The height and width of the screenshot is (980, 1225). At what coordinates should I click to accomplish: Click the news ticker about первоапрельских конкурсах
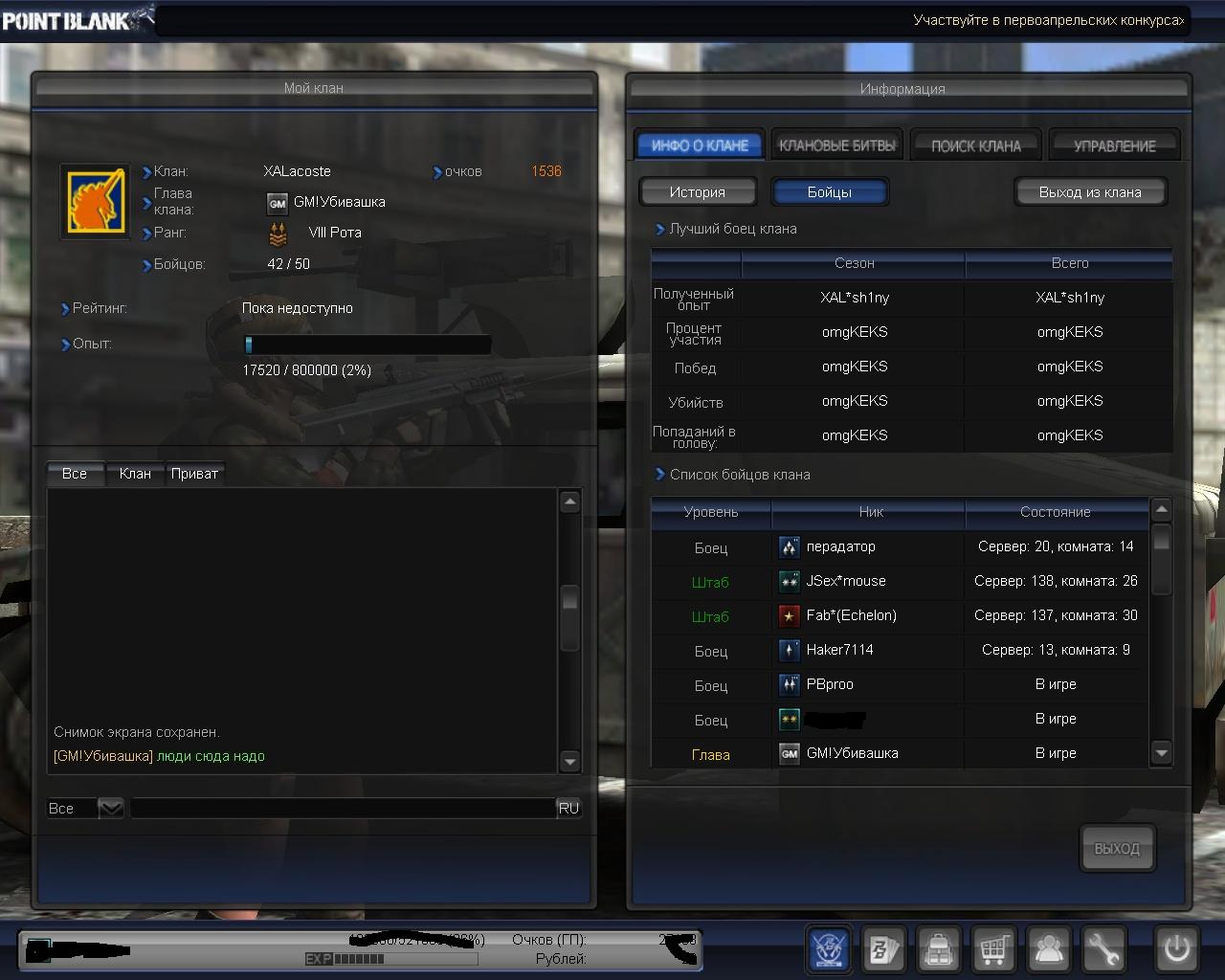tap(1049, 20)
